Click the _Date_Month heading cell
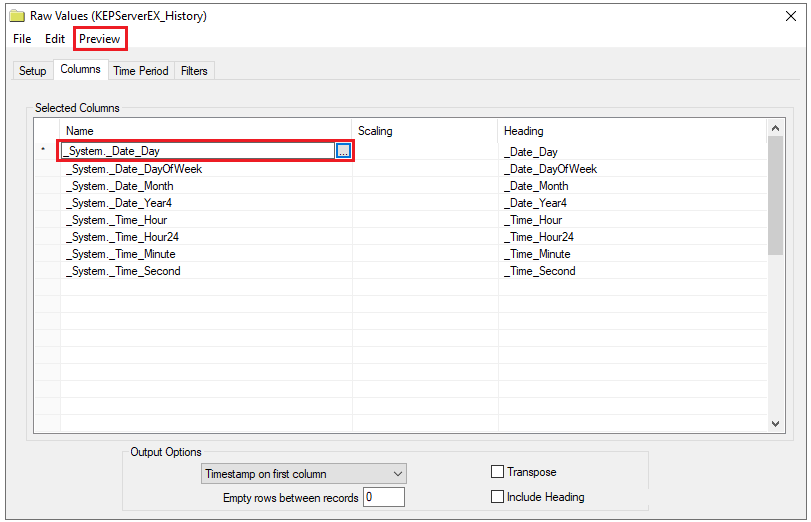Viewport: 811px width, 522px height. [633, 186]
